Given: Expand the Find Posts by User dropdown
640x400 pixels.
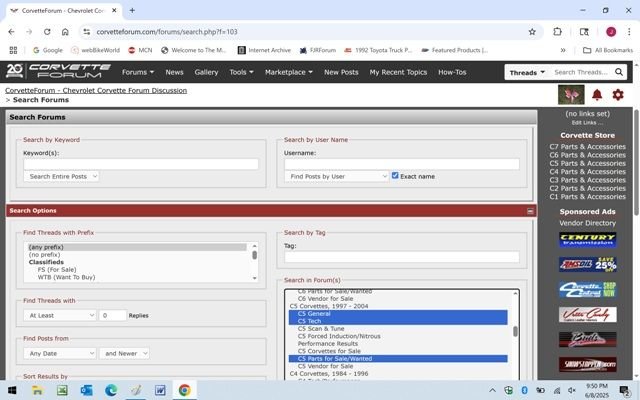Looking at the screenshot, I should (336, 176).
